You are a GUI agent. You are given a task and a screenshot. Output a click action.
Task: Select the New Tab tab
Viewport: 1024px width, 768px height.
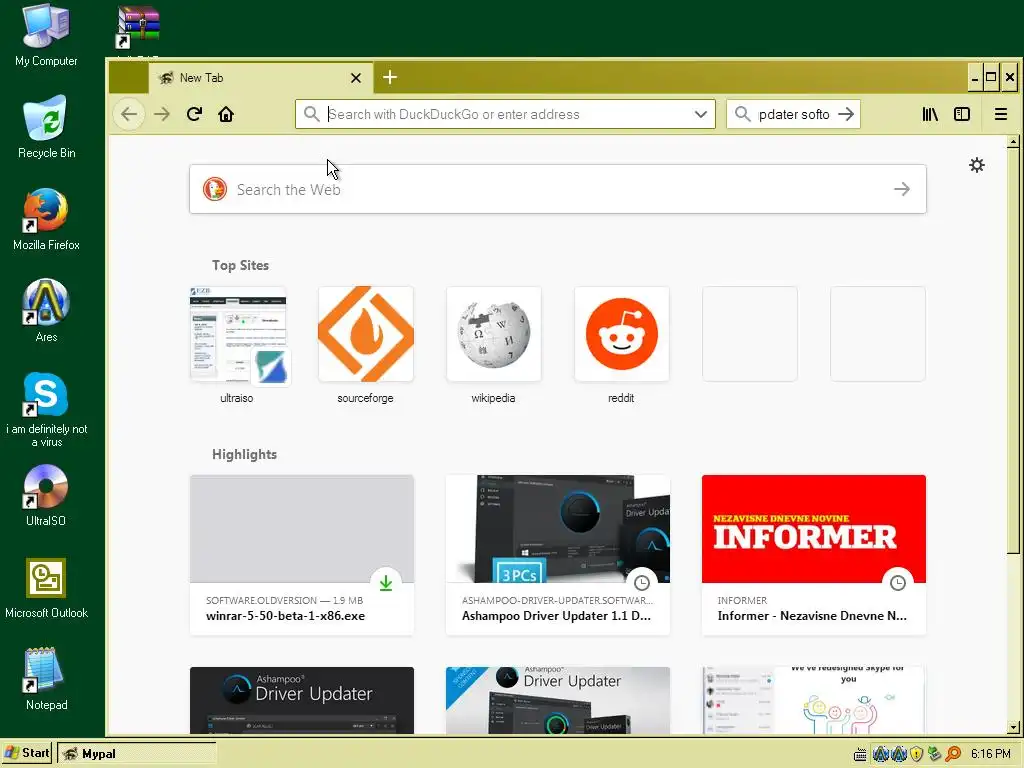click(261, 78)
